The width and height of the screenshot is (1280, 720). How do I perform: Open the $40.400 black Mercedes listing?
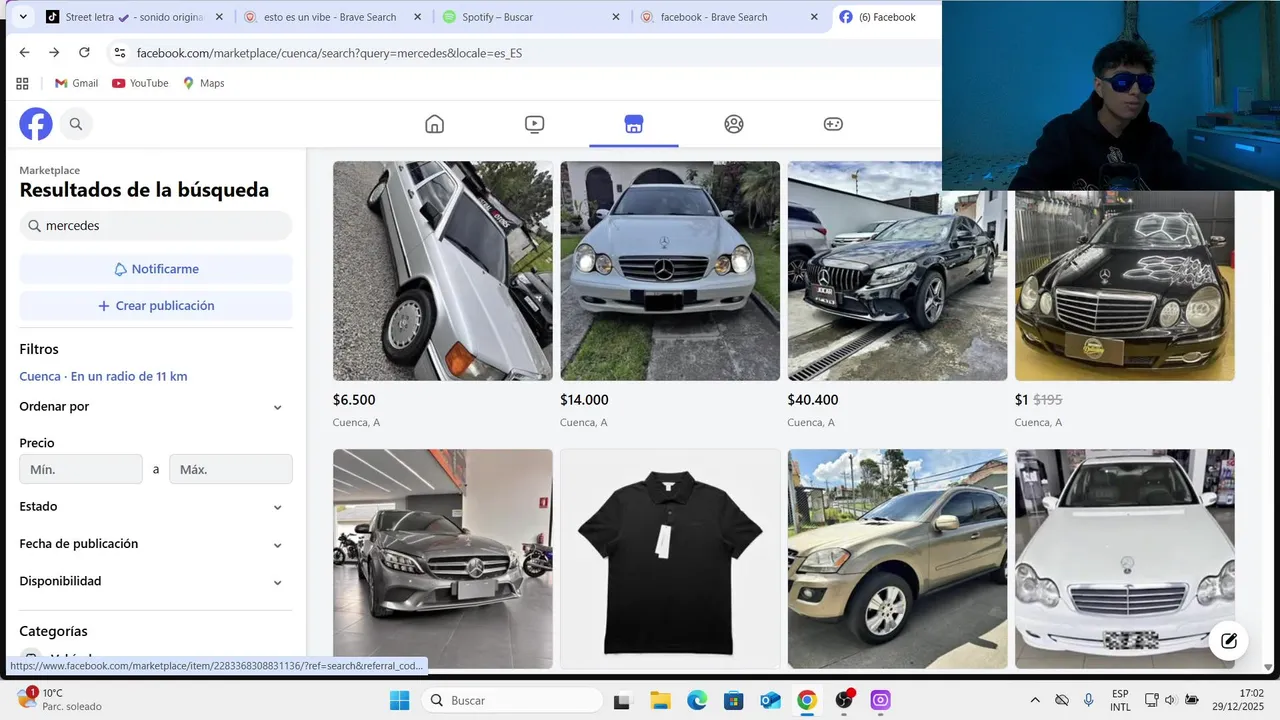(897, 271)
